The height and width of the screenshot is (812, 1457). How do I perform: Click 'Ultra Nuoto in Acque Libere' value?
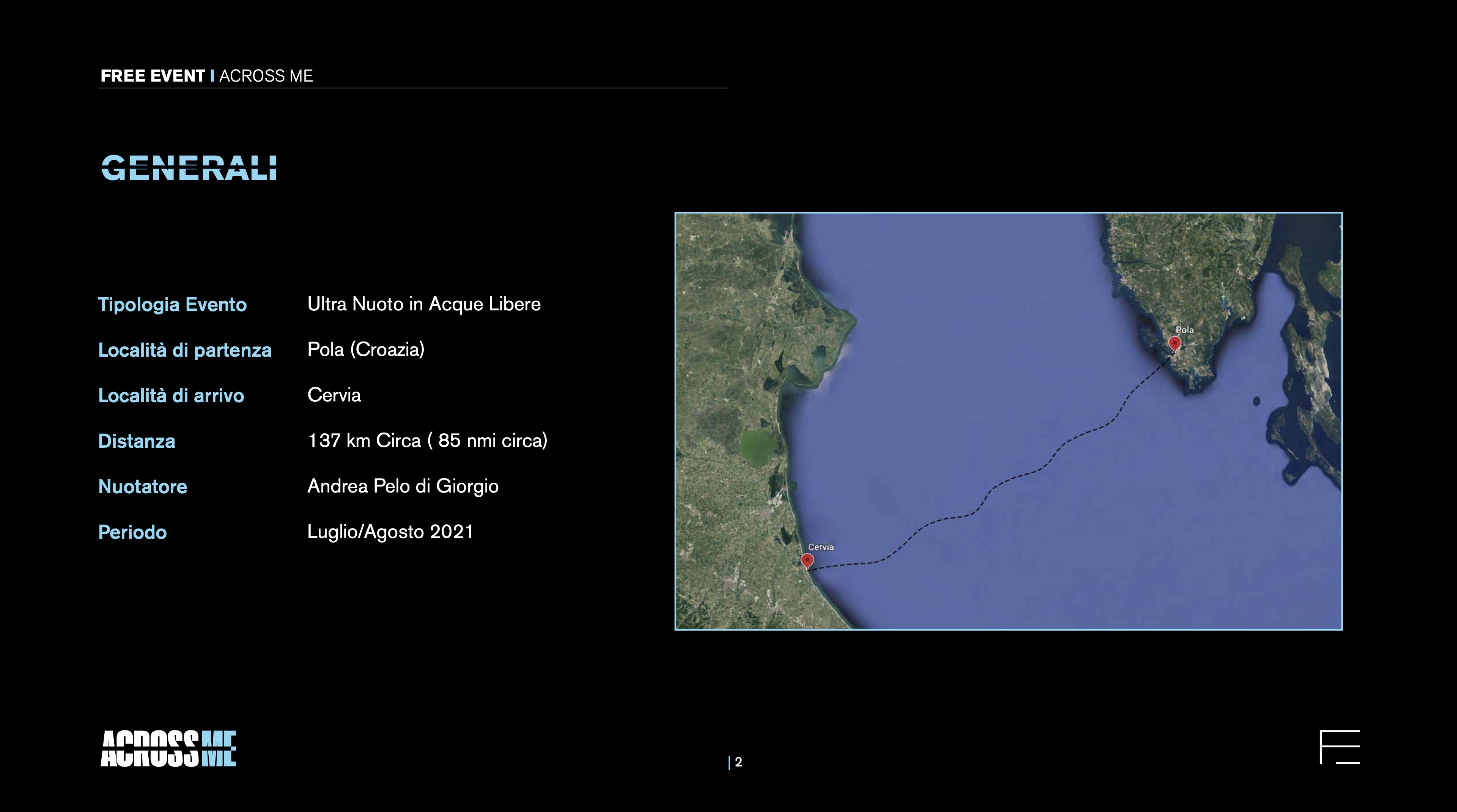(424, 304)
